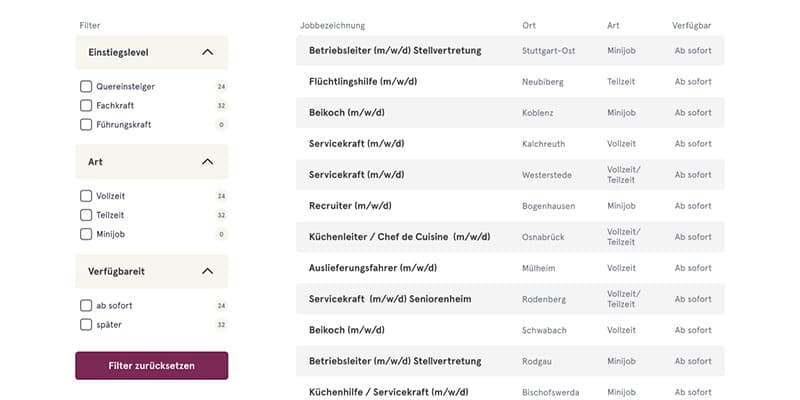Check the Quereinsteiger checkbox
800x400 pixels.
tap(86, 87)
